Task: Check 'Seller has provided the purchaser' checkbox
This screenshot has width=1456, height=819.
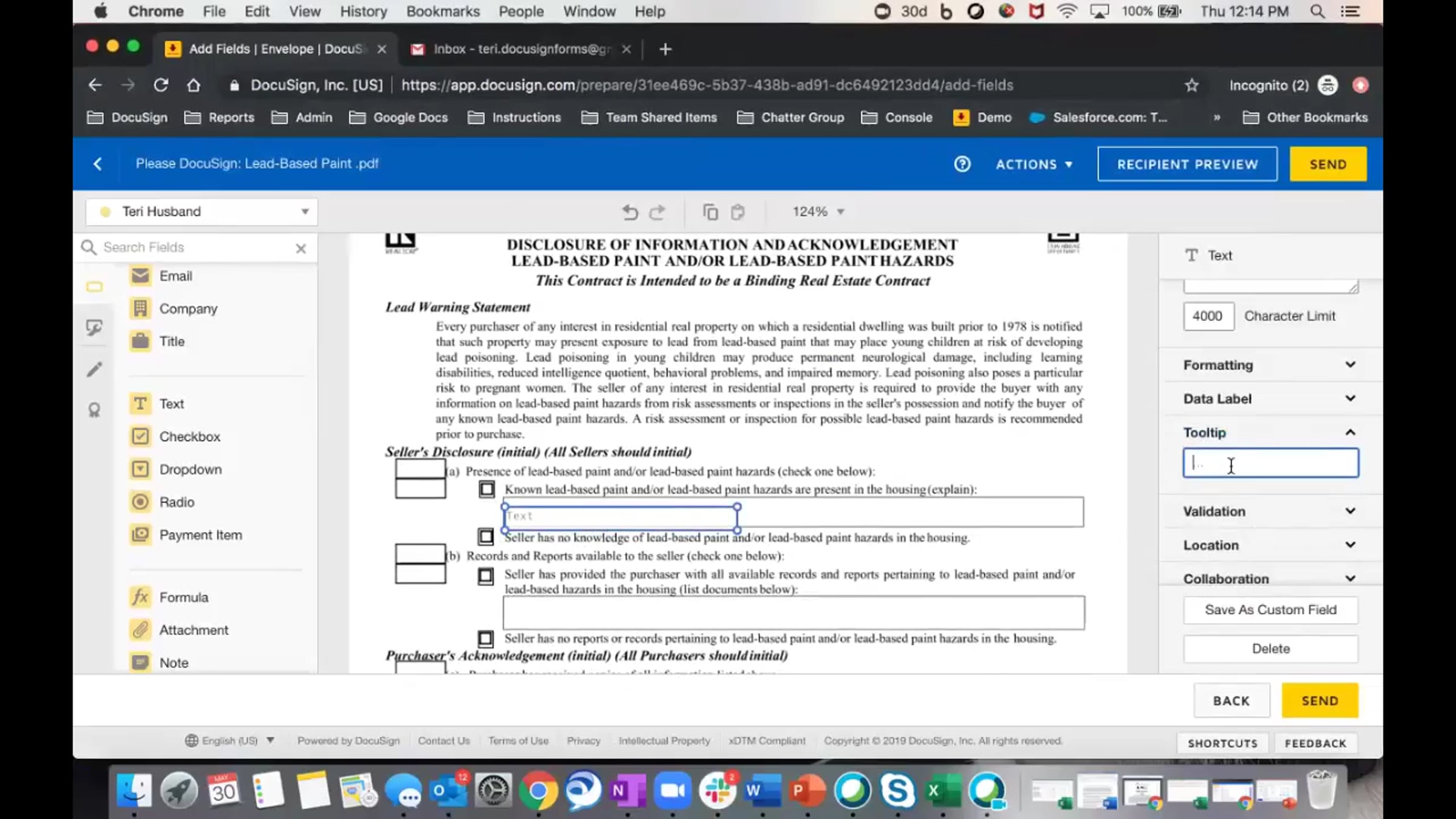Action: [486, 576]
